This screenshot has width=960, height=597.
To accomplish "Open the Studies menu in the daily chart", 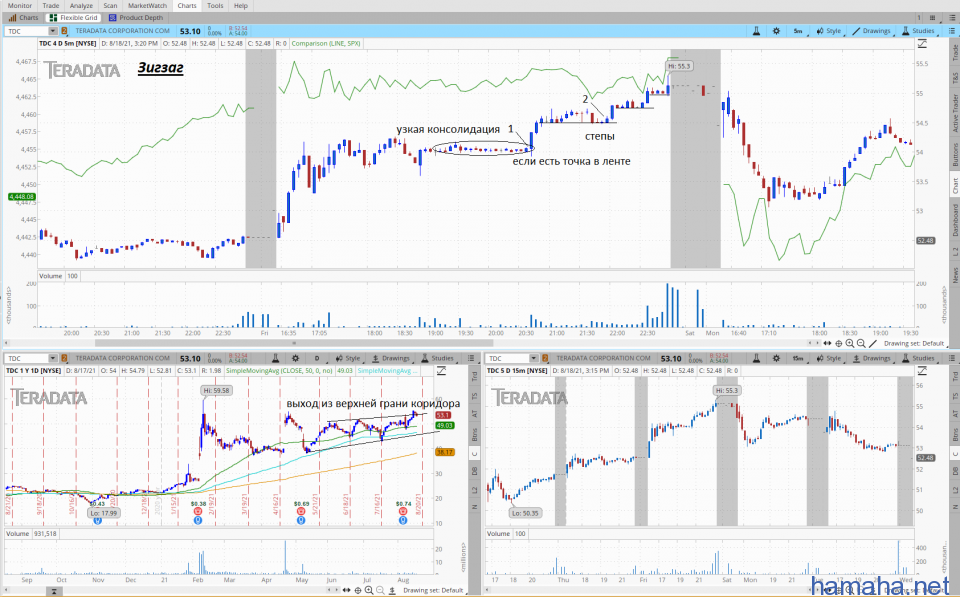I will (x=437, y=358).
